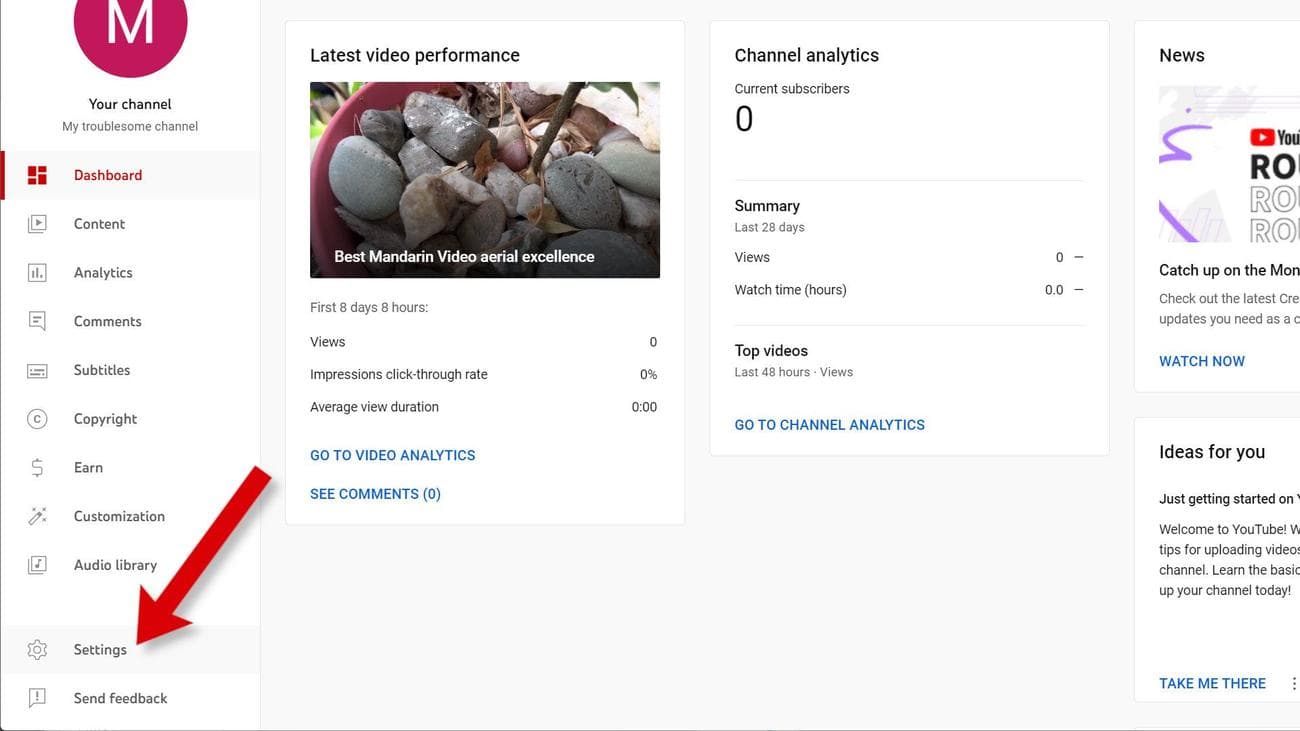Click SEE COMMENTS (0) link
The image size is (1300, 731).
tap(375, 493)
